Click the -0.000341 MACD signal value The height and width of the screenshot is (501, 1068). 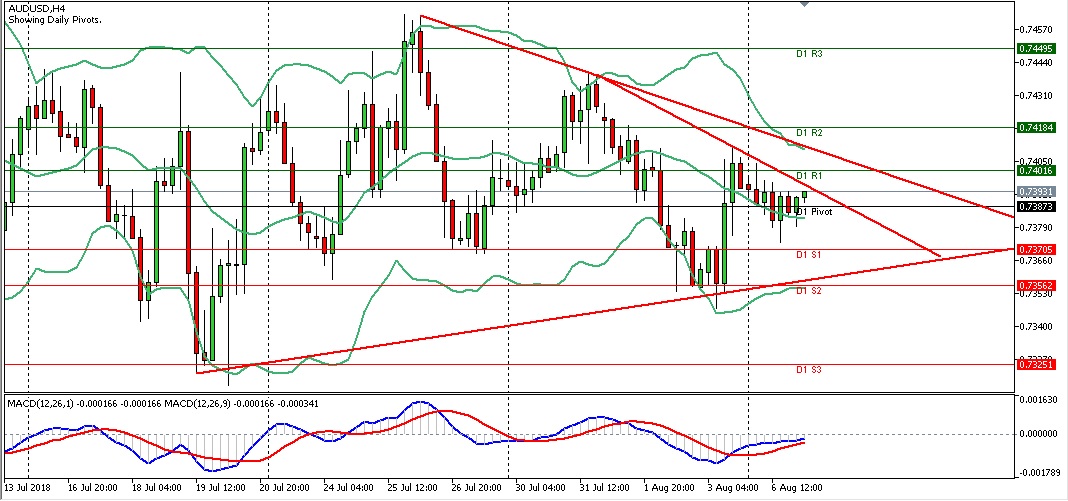(x=298, y=404)
